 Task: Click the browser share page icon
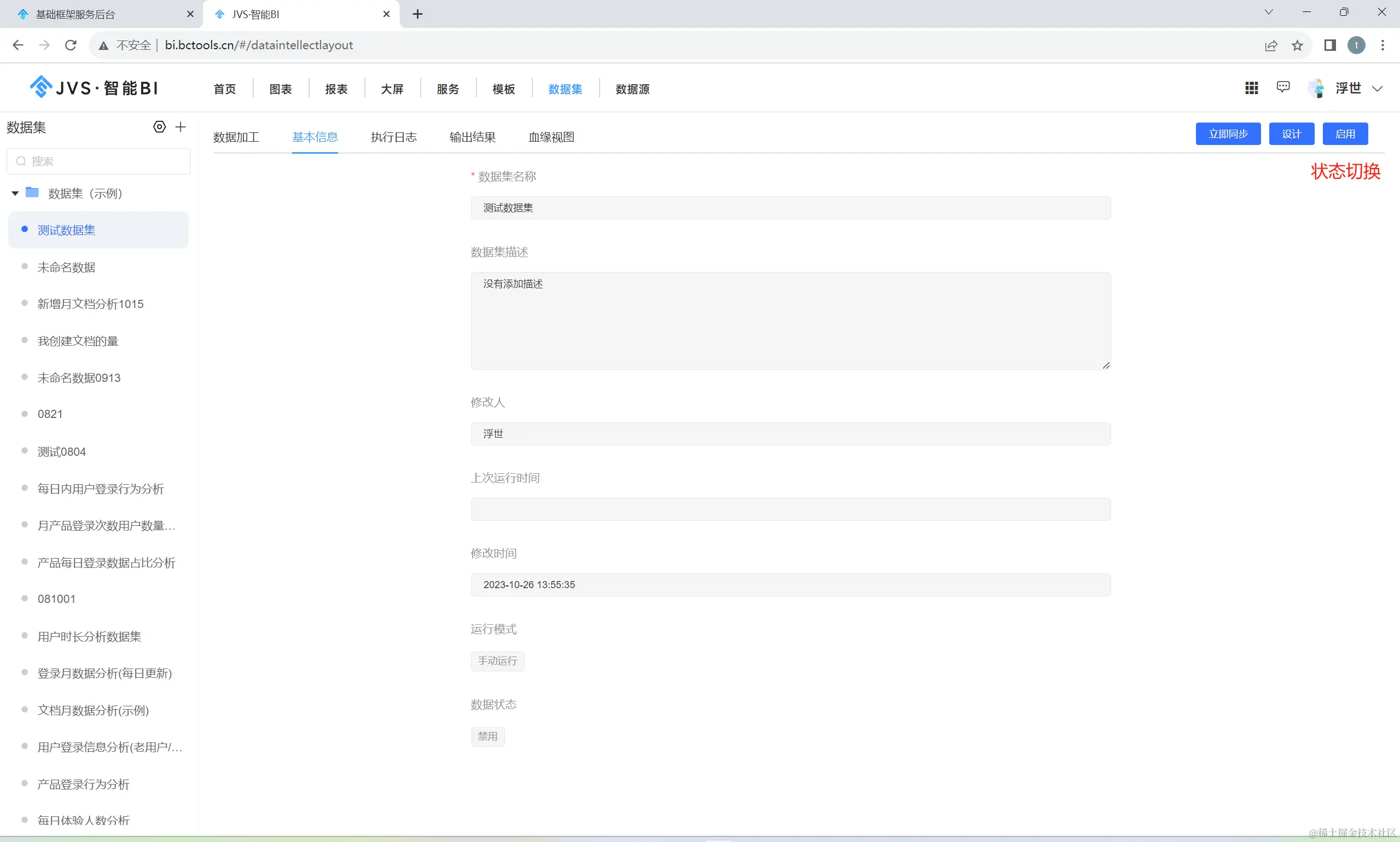(1271, 45)
